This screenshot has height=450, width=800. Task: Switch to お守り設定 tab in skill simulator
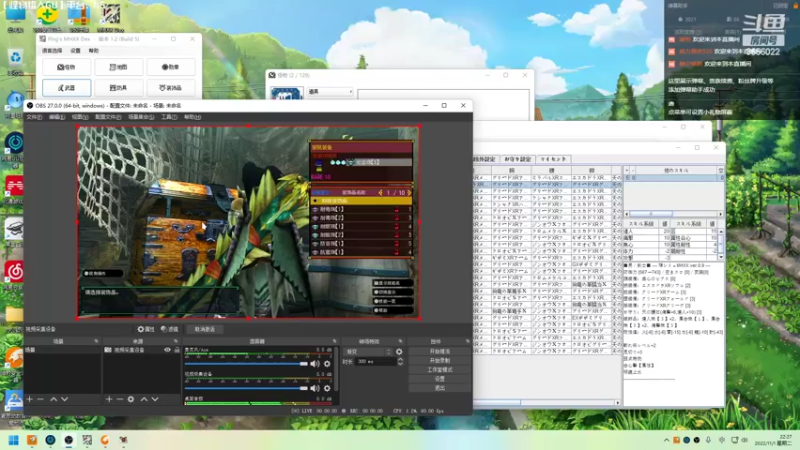(x=517, y=159)
